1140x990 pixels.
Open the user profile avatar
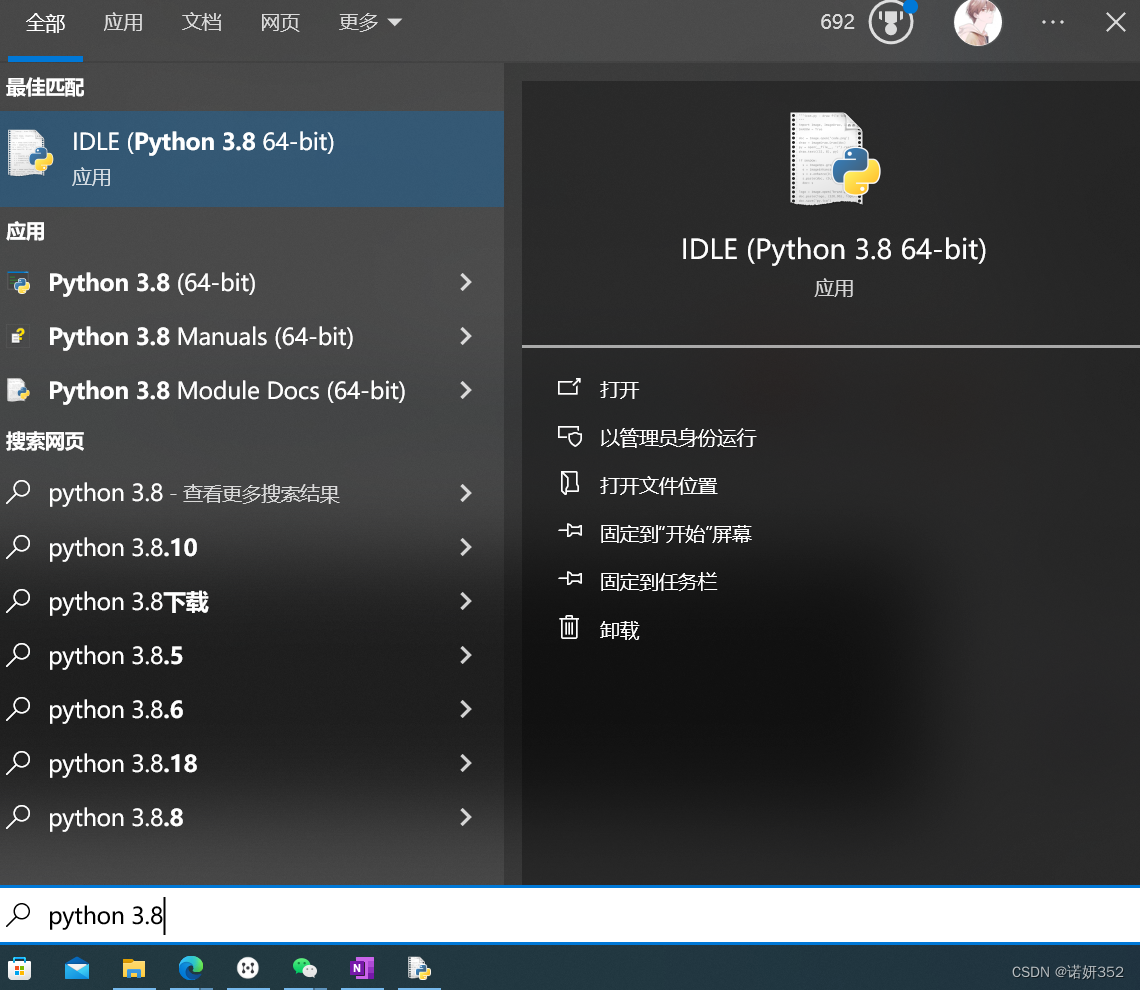[977, 23]
